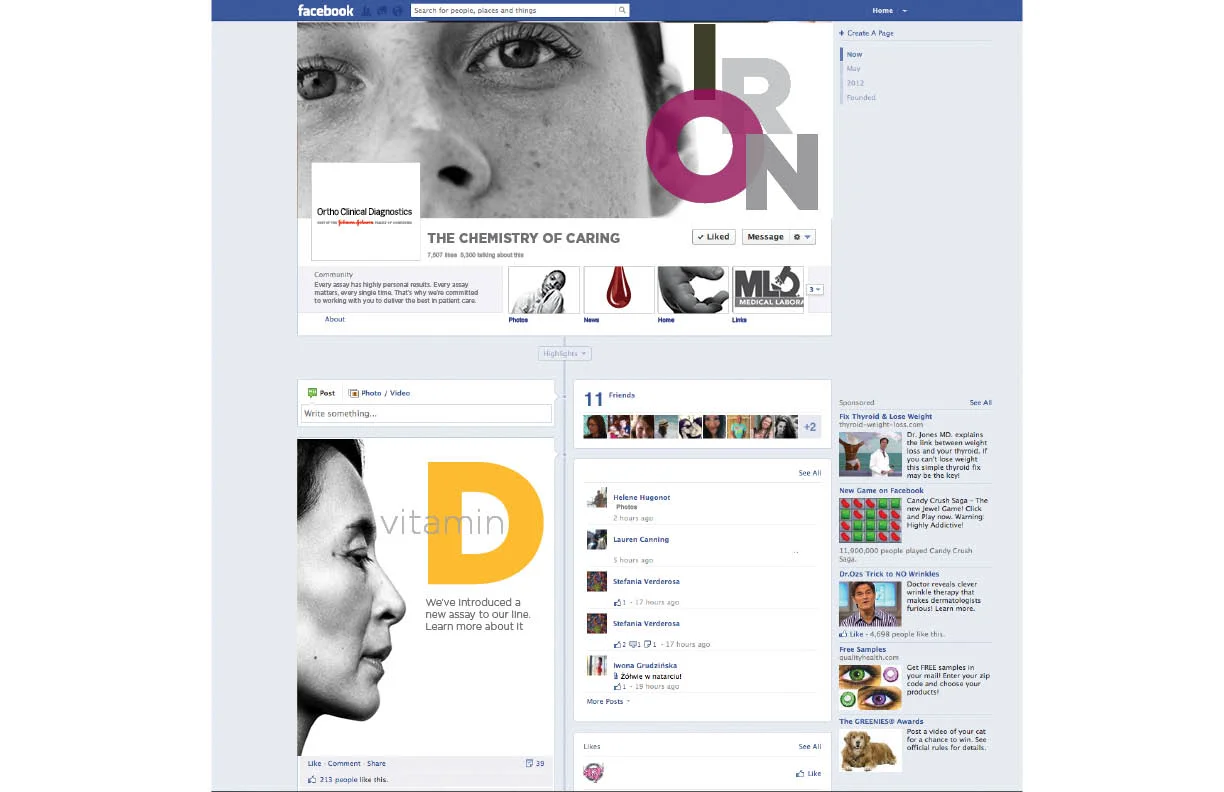Click Home in the top navigation
Image resolution: width=1224 pixels, height=792 pixels.
pyautogui.click(x=882, y=11)
